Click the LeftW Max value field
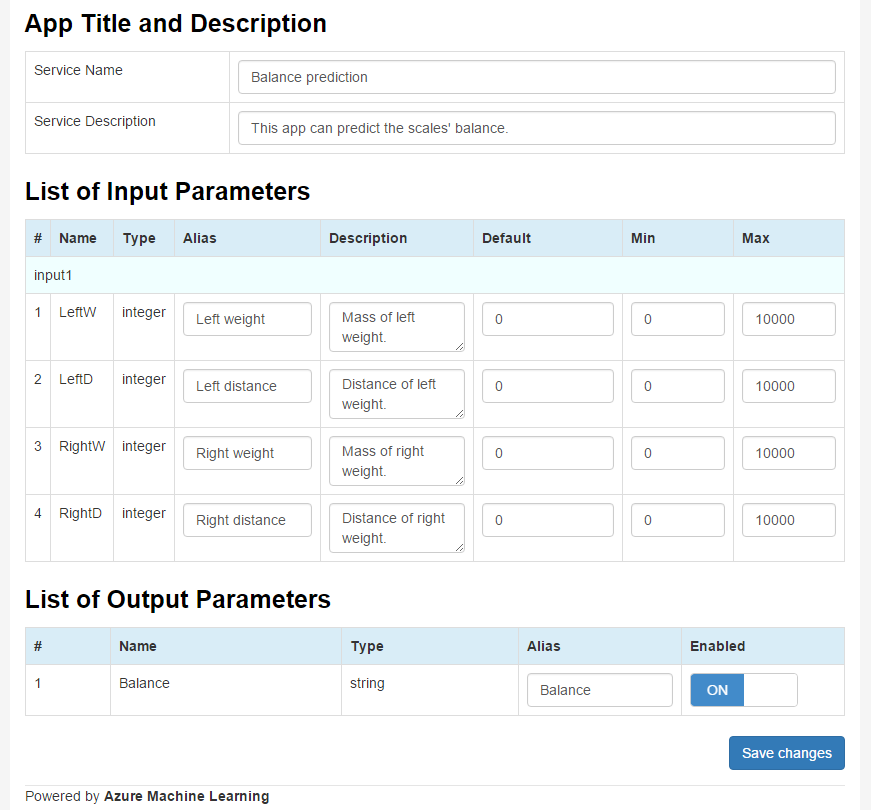The image size is (871, 810). point(789,319)
